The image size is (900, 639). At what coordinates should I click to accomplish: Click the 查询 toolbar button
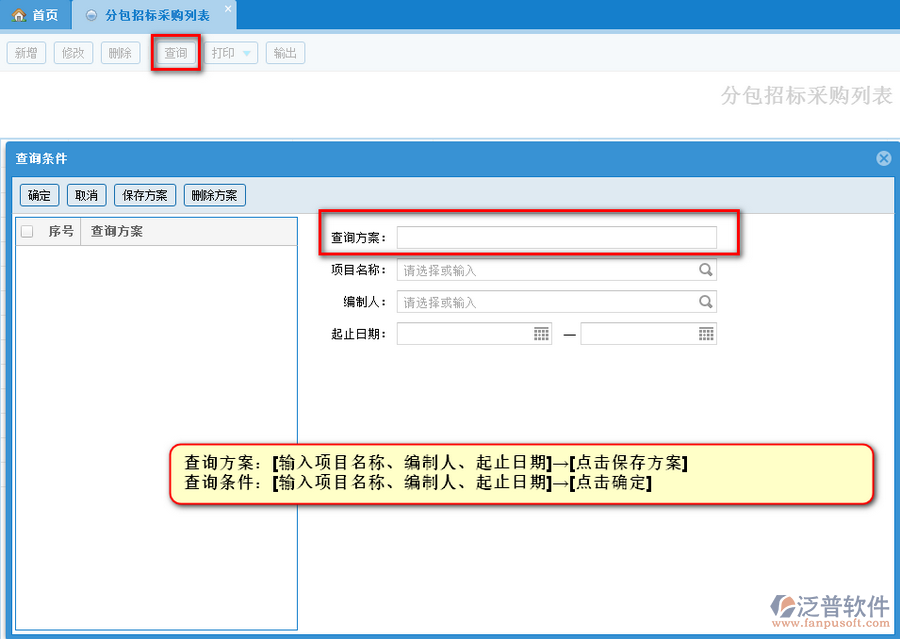(176, 53)
